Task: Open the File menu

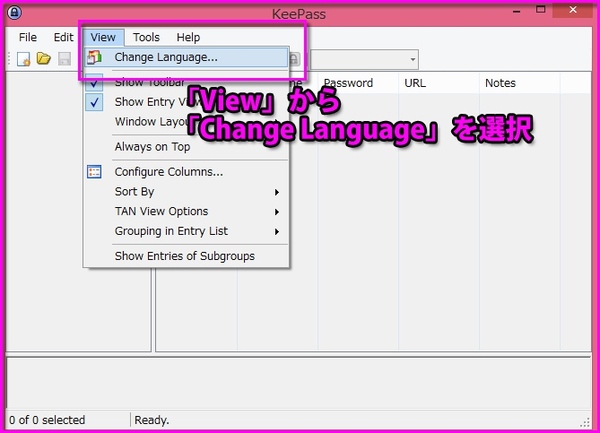Action: click(x=28, y=37)
